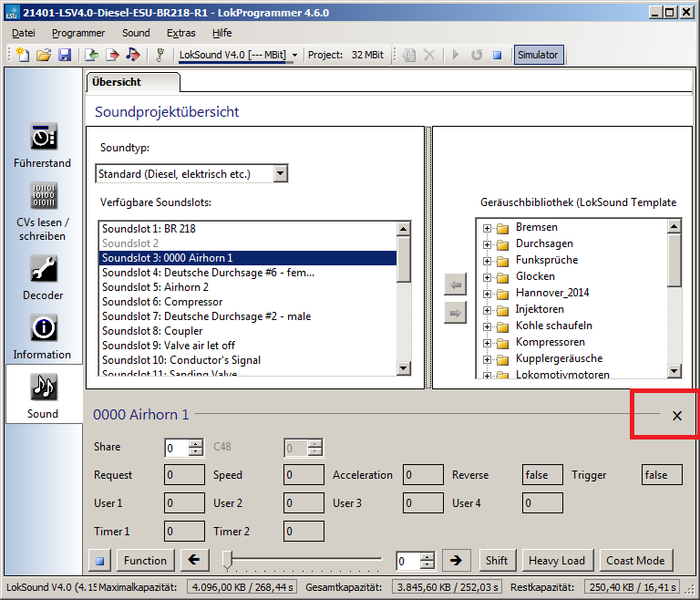Click the speed step value stepper
Screen dimensions: 700x600
(427, 561)
